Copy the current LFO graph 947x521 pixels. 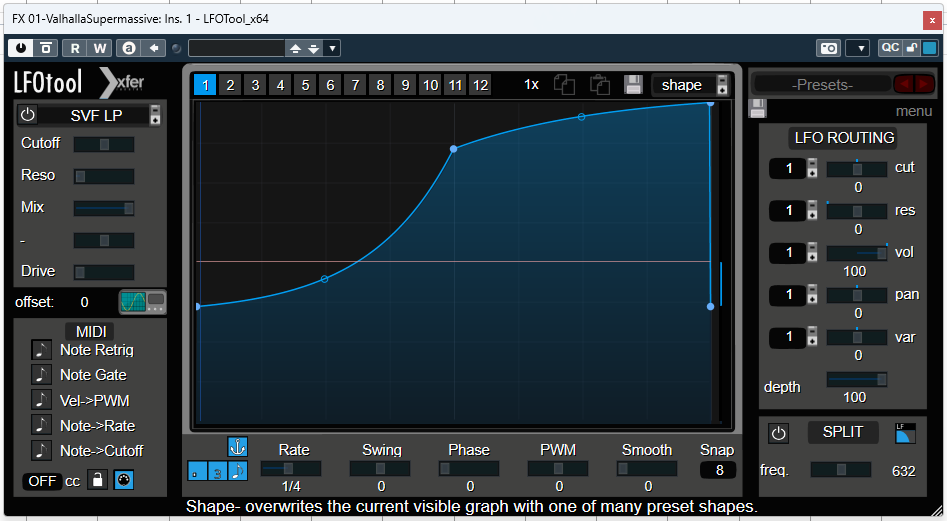(564, 85)
